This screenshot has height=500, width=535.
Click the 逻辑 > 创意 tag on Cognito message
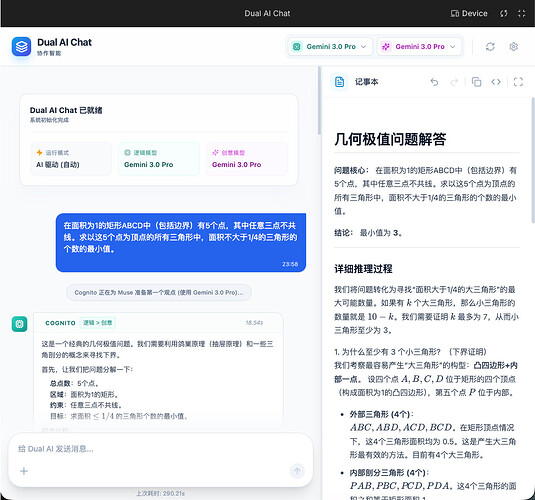98,323
